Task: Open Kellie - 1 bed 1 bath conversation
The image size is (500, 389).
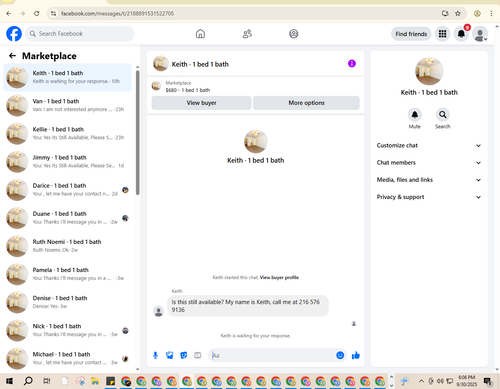Action: pyautogui.click(x=67, y=133)
